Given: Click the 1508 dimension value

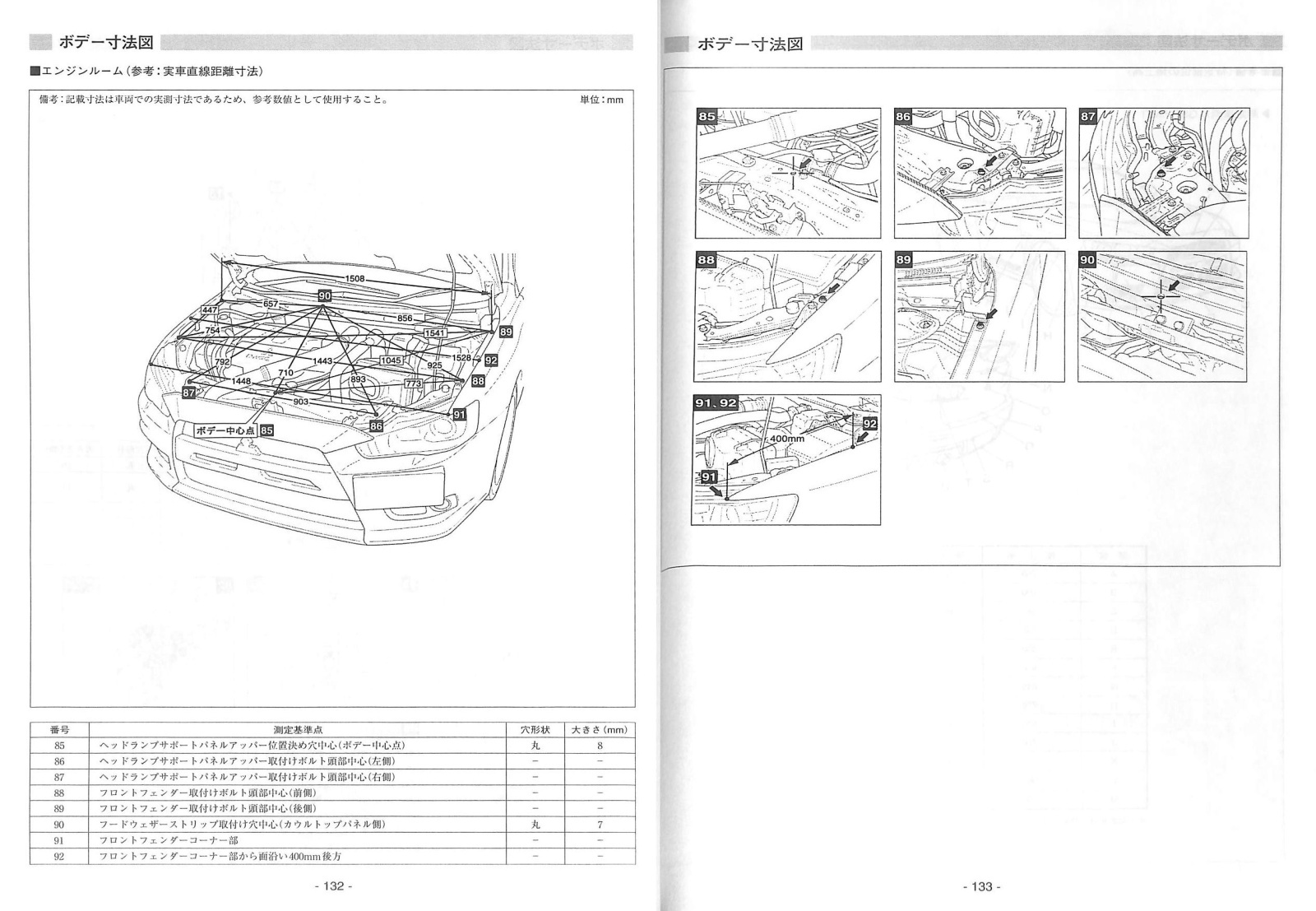Looking at the screenshot, I should click(354, 279).
